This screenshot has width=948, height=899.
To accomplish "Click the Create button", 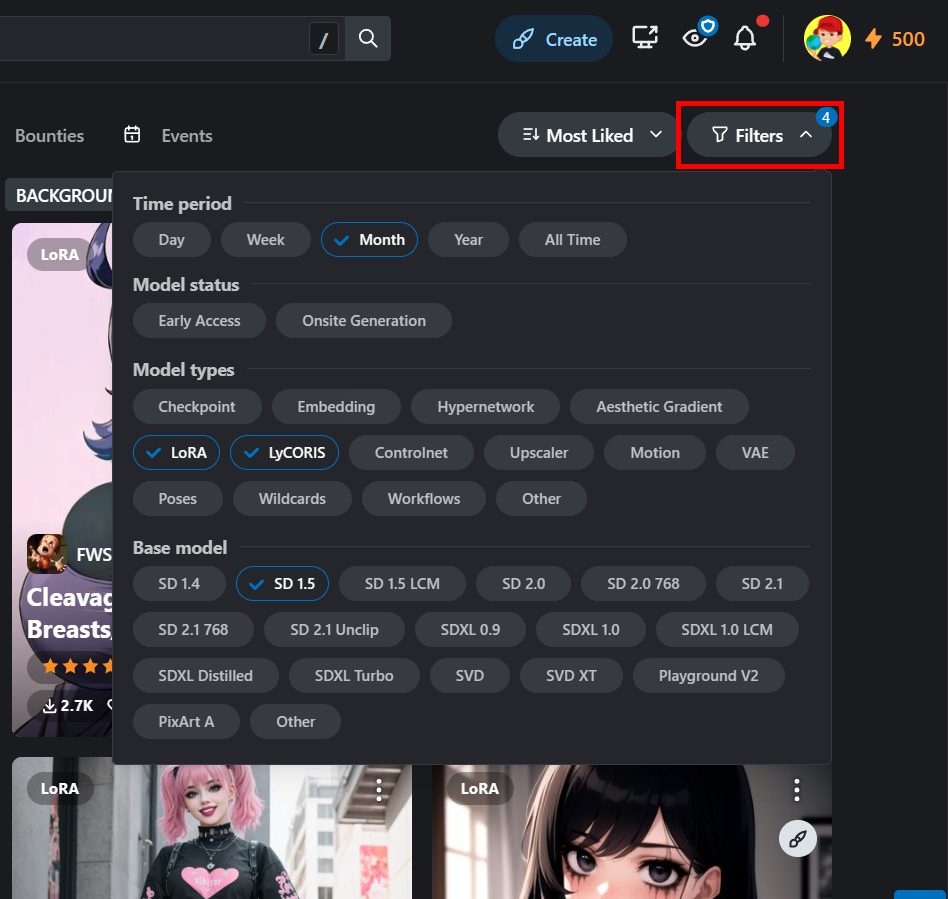I will [x=554, y=40].
